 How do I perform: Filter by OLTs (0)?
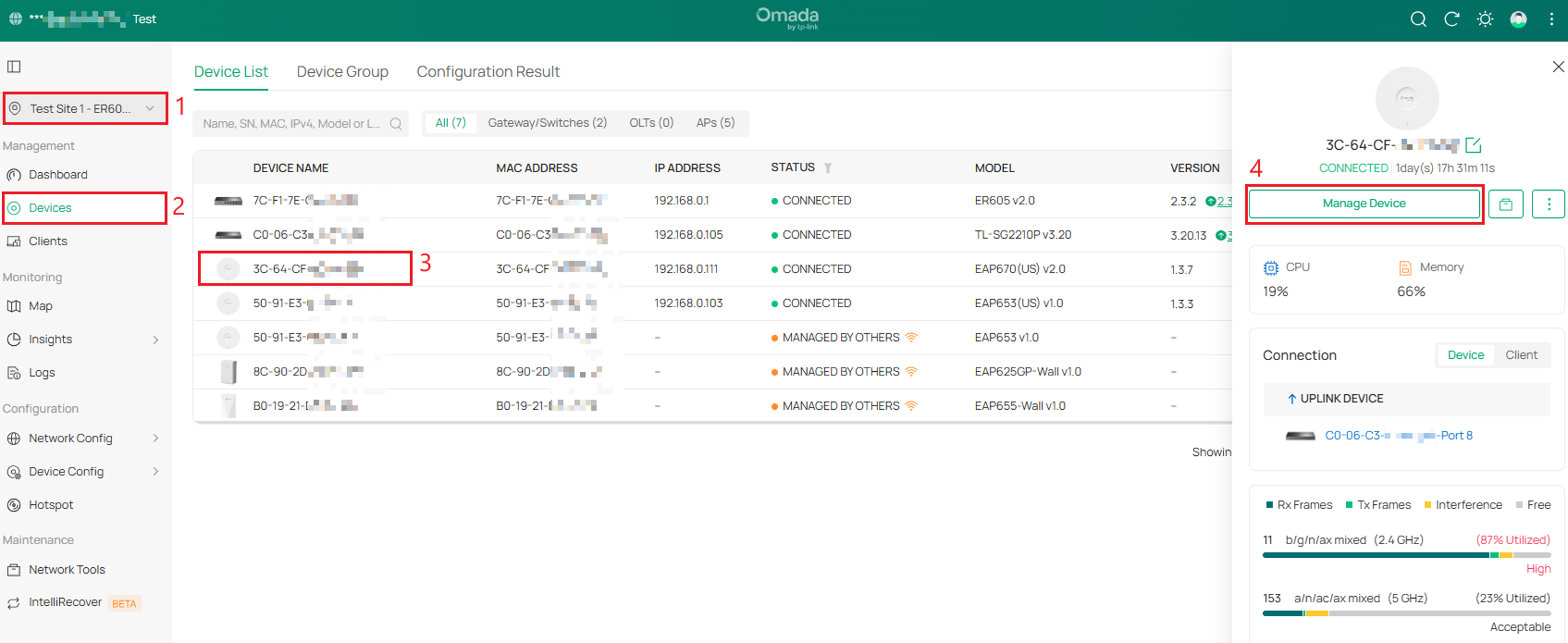651,123
